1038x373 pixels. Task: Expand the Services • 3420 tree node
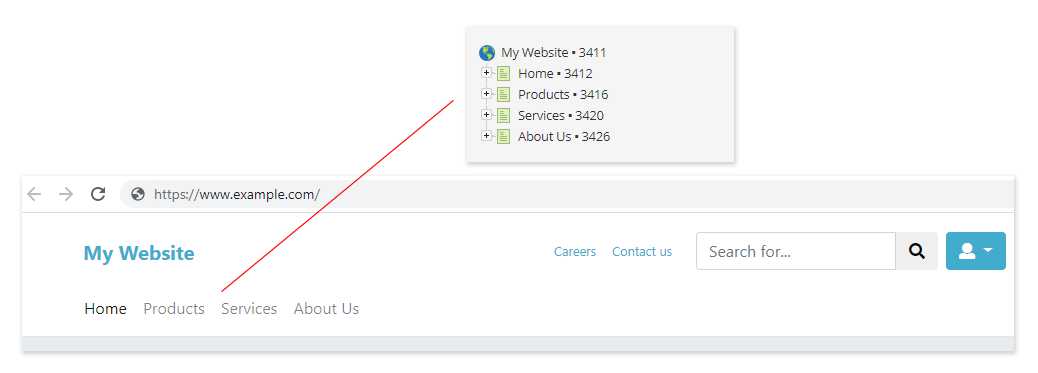point(487,115)
